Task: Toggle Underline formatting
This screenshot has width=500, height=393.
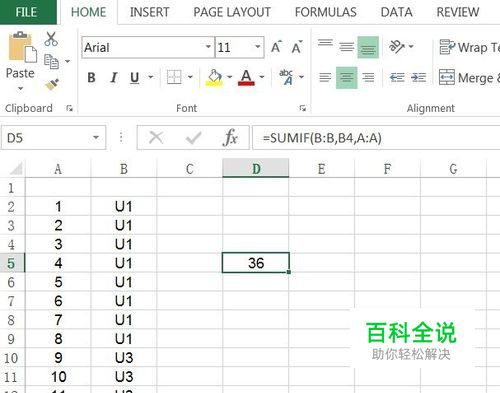Action: [x=135, y=78]
